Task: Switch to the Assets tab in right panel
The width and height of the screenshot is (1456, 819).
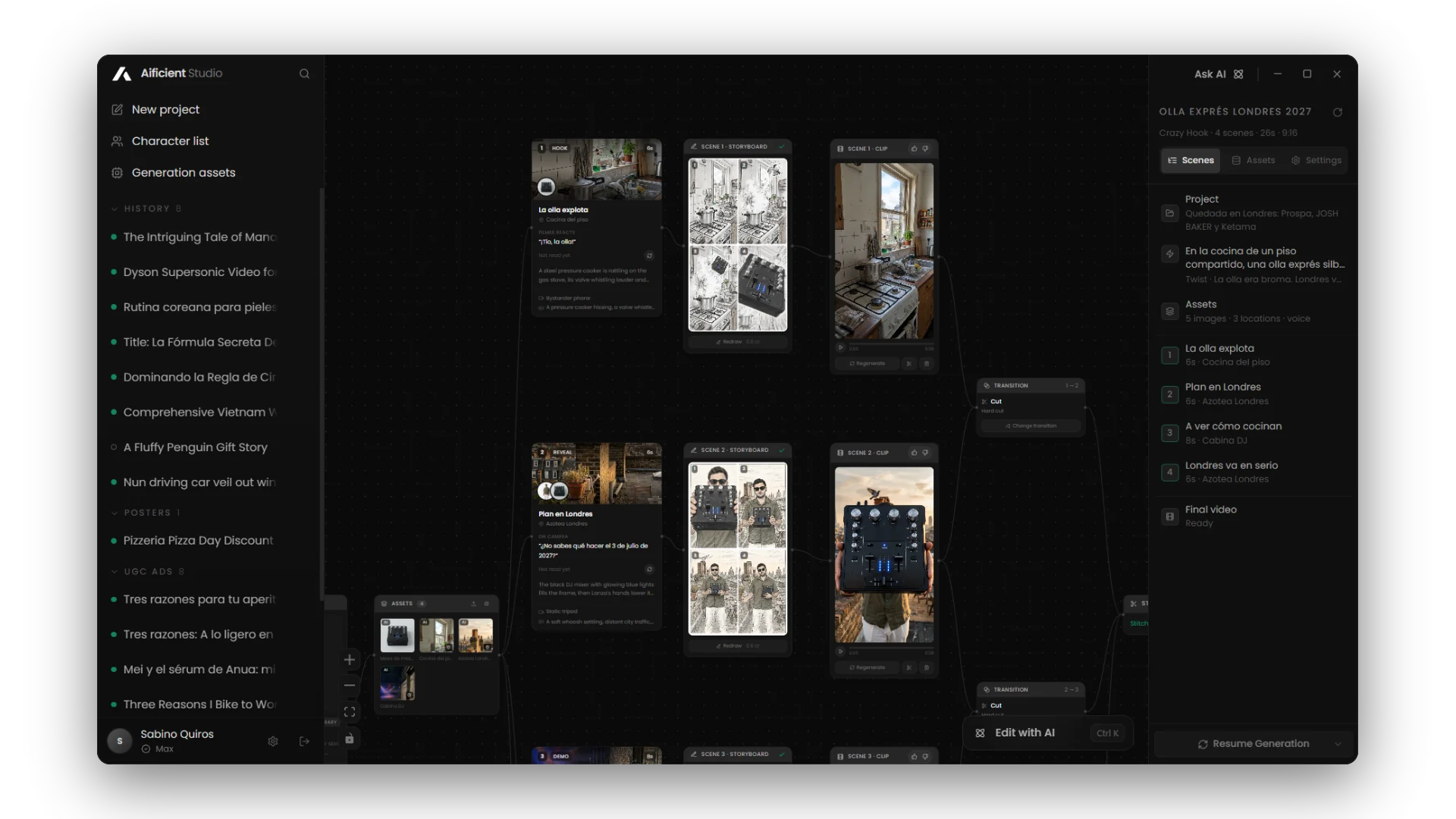Action: point(1254,161)
